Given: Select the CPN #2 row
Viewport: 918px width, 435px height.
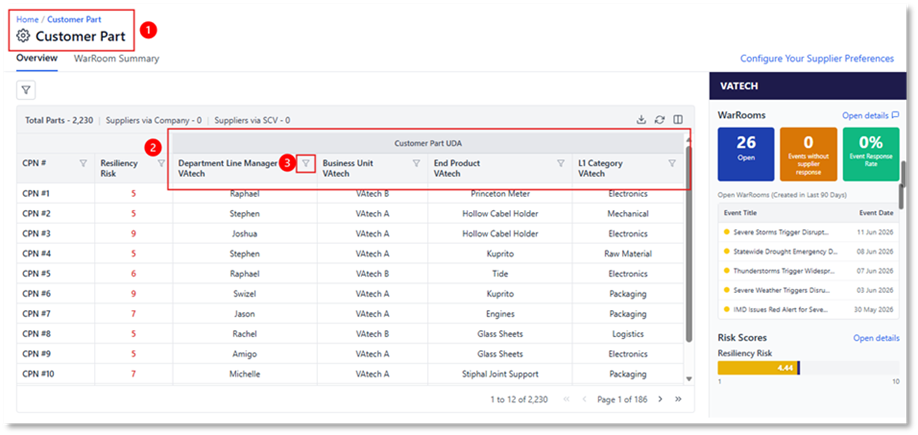Looking at the screenshot, I should coord(351,214).
